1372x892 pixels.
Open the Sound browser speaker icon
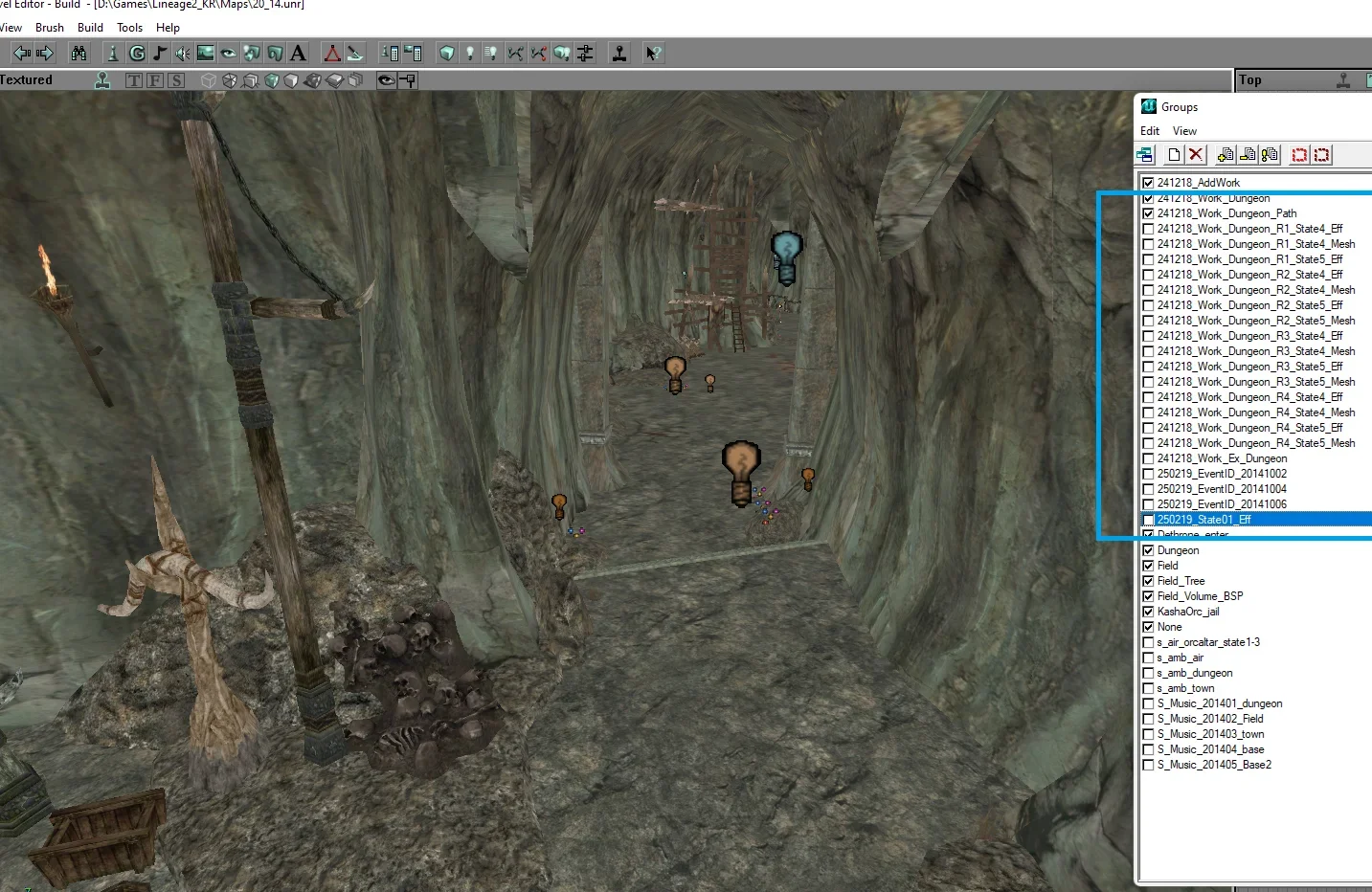point(182,54)
